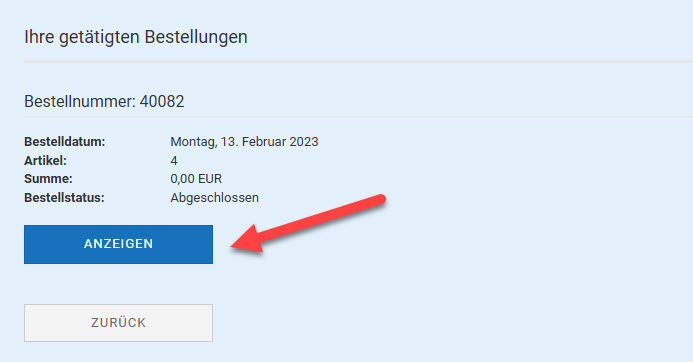Click the 'Ihre getätigten Bestellungen' heading
Screen dimensions: 693x362
[x=136, y=37]
